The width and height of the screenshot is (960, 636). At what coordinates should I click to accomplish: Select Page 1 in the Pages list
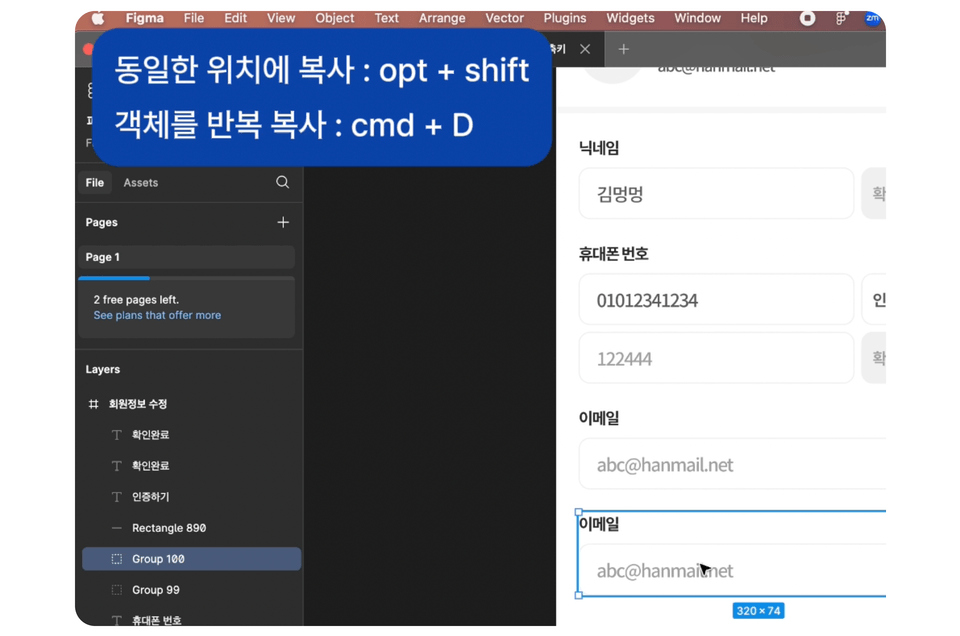[187, 257]
